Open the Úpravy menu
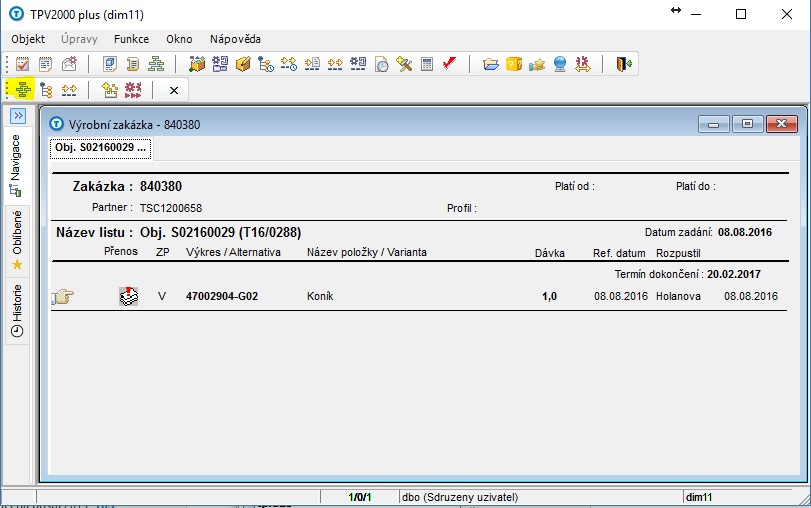811x508 pixels. point(79,39)
